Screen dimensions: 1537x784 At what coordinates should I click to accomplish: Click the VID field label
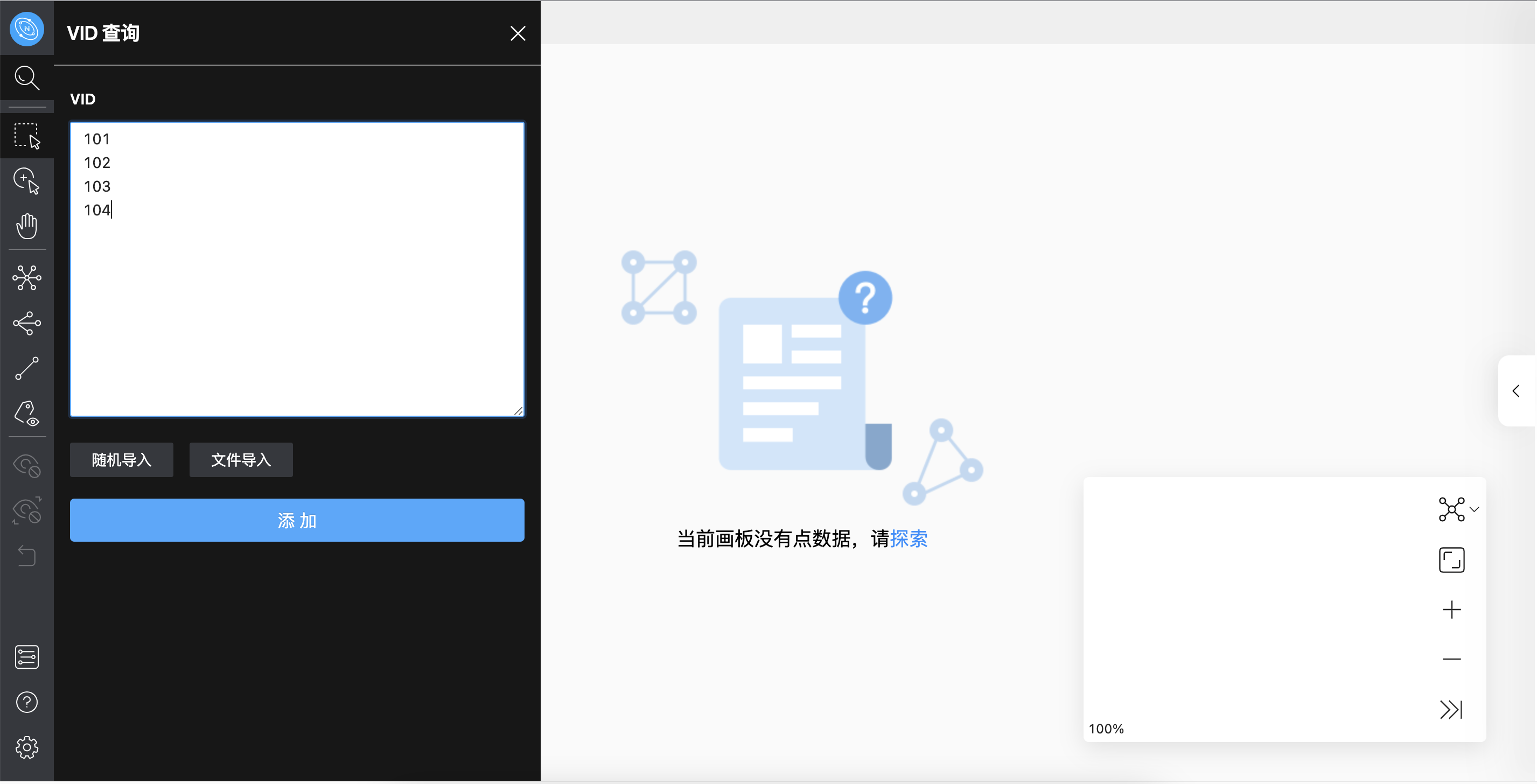click(82, 99)
